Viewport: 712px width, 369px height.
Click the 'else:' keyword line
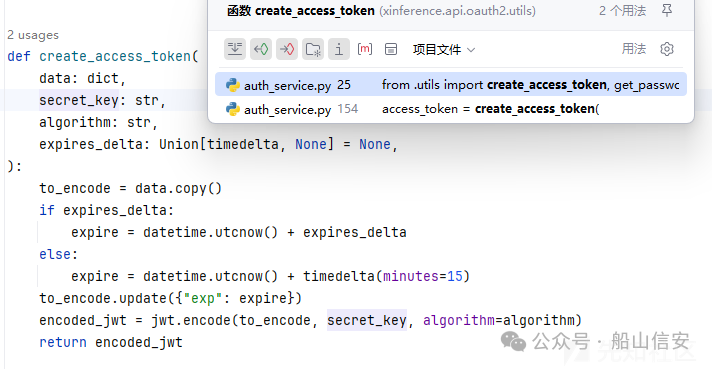pyautogui.click(x=59, y=254)
